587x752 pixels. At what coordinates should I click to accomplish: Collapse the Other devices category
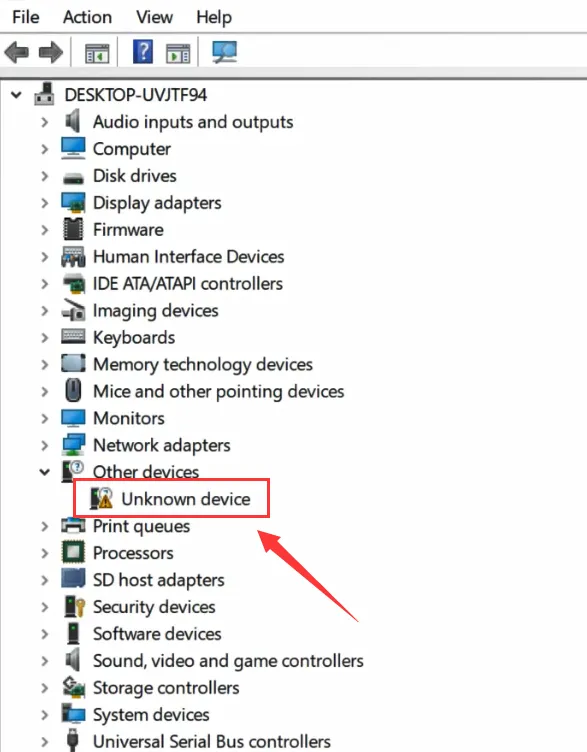(x=45, y=472)
